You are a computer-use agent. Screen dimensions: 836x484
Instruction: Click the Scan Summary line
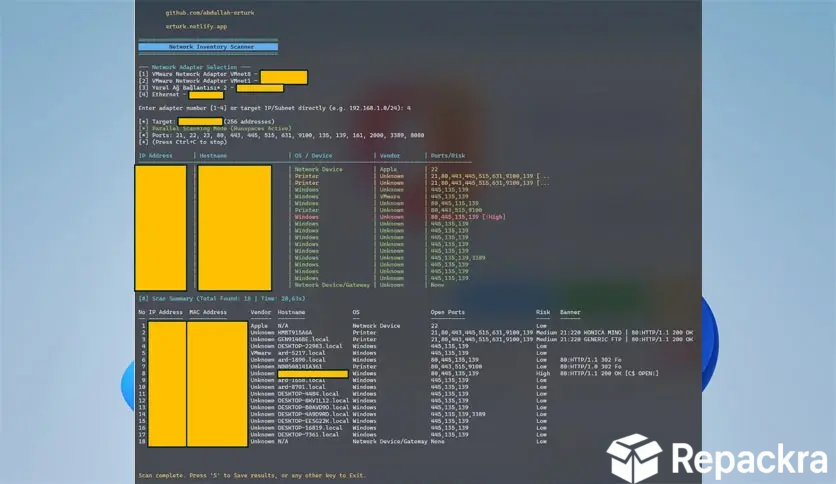pyautogui.click(x=222, y=299)
